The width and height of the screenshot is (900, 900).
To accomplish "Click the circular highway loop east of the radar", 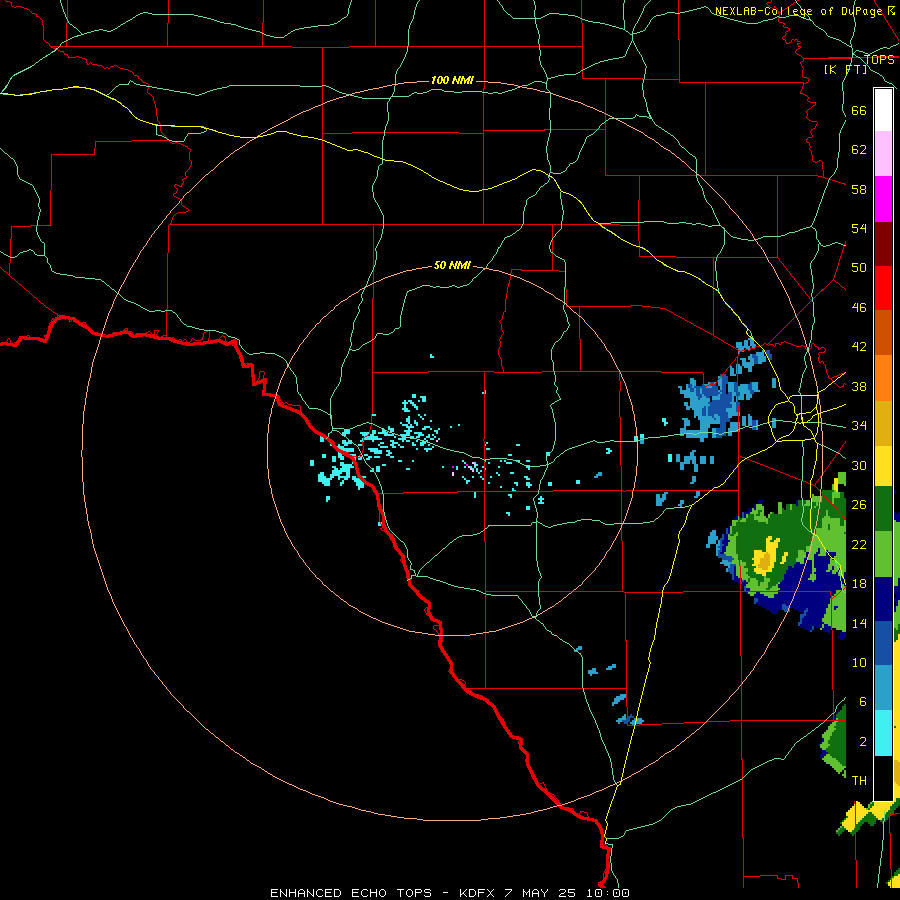I will coord(794,418).
